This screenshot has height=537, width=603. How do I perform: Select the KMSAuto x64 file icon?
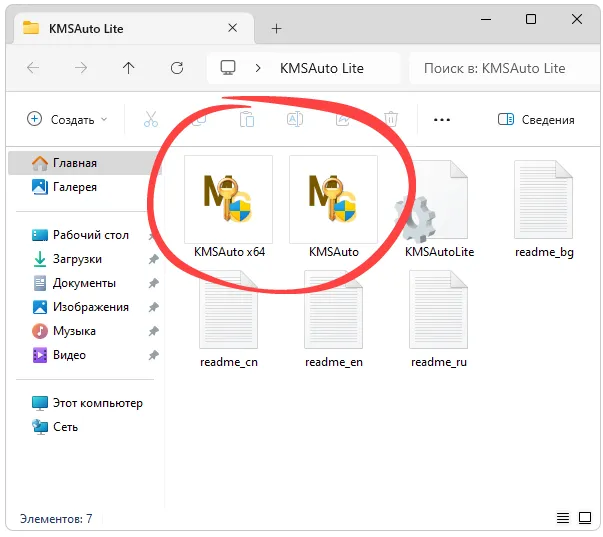tap(228, 199)
